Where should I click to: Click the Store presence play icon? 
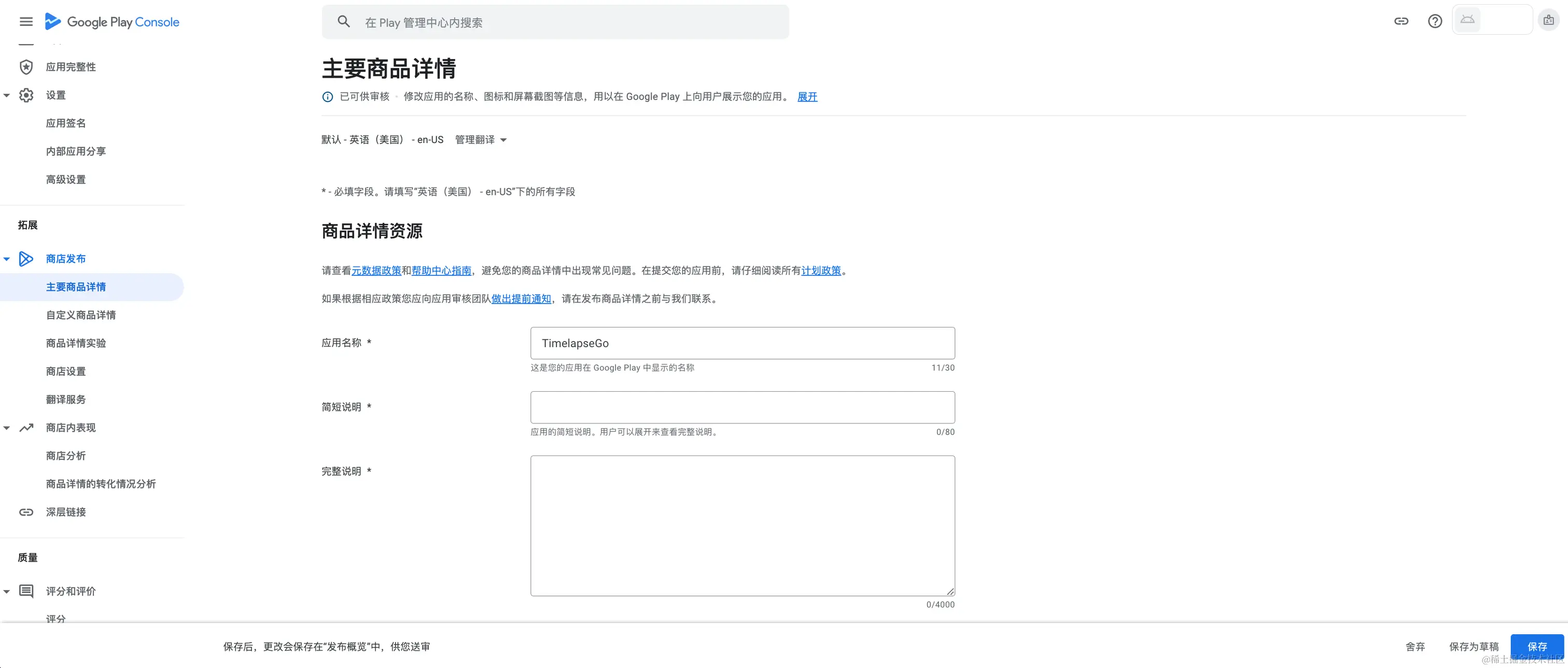pyautogui.click(x=26, y=259)
